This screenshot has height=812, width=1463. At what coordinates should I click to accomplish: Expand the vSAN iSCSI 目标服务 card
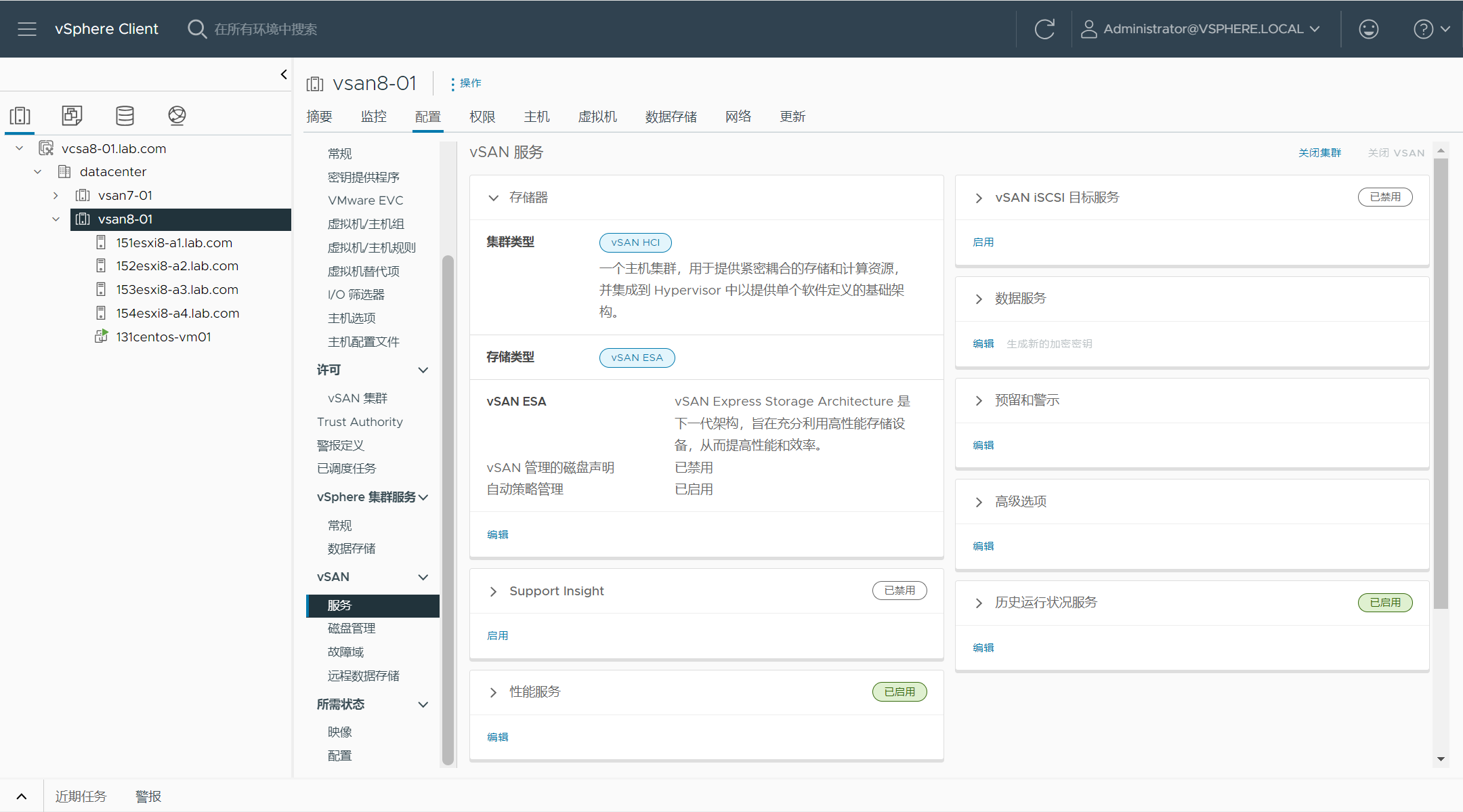click(979, 198)
